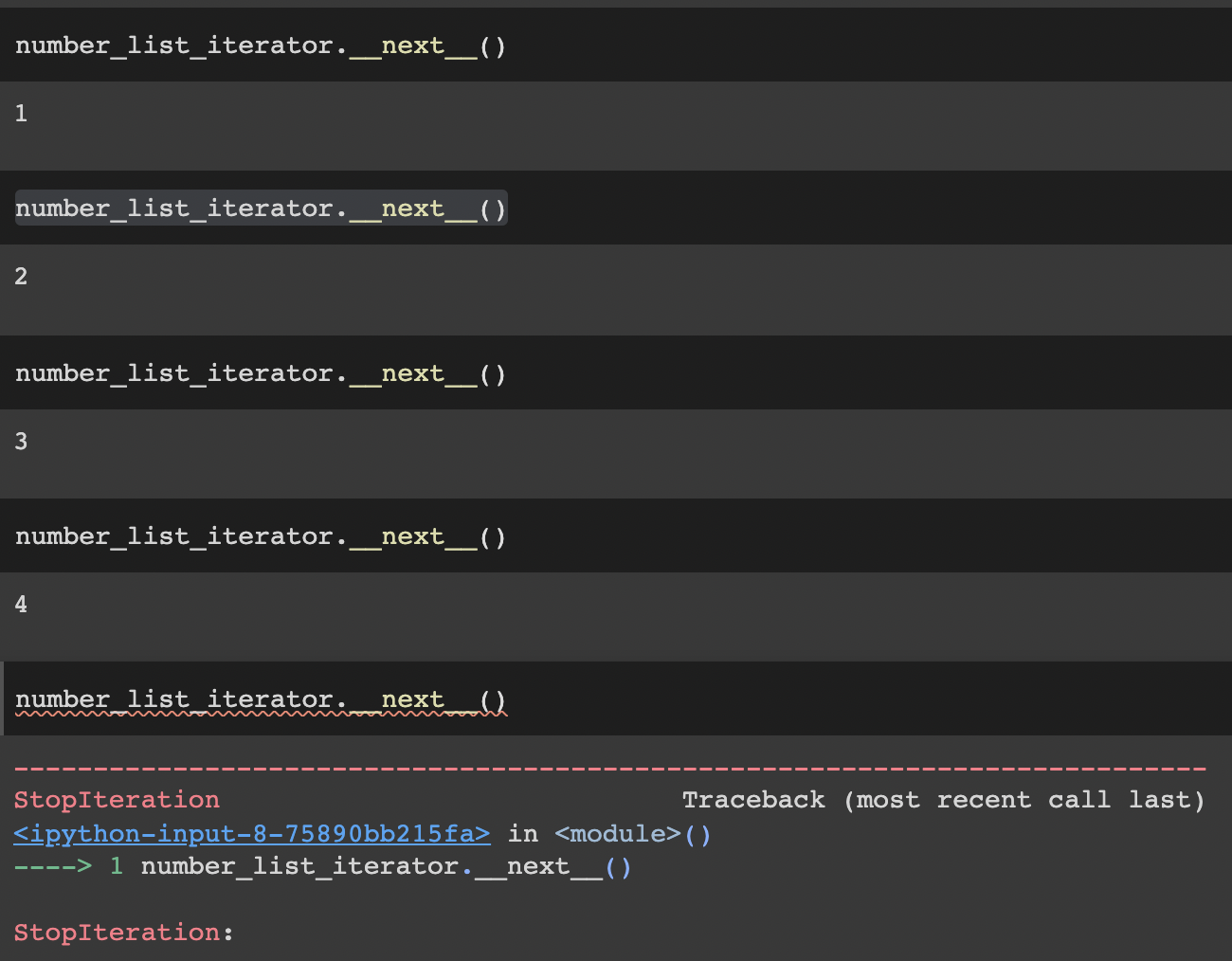Screen dimensions: 1232x961
Task: Edit the code cell that outputs 4
Action: (x=616, y=536)
